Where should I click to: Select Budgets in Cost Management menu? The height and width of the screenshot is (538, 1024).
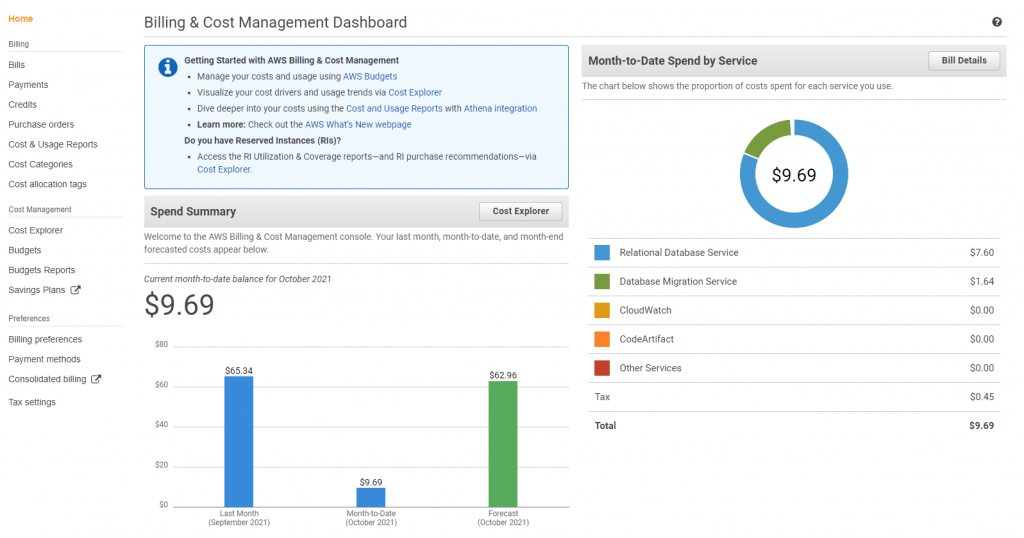(x=25, y=250)
